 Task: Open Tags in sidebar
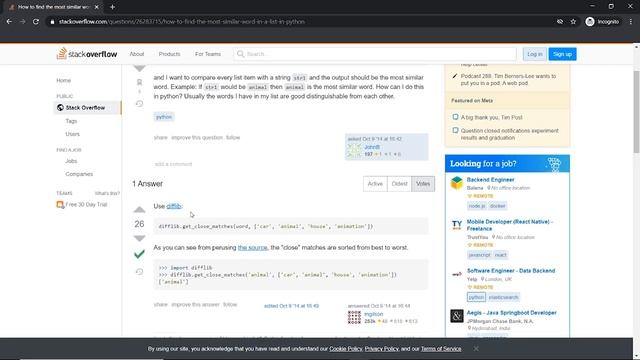click(71, 121)
